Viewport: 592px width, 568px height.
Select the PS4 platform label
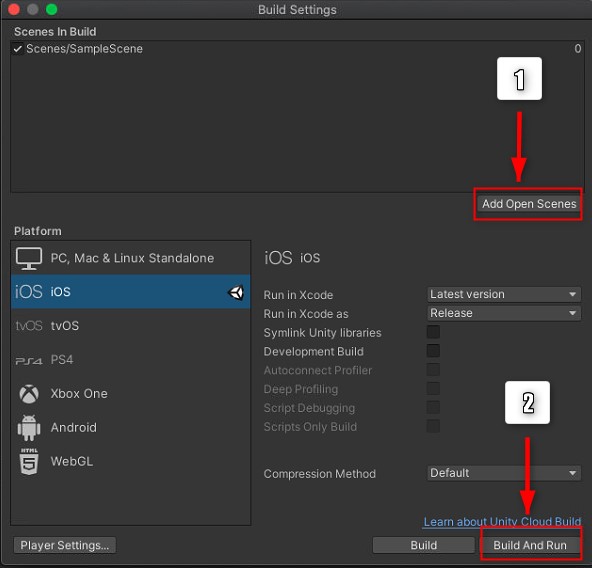tap(62, 360)
